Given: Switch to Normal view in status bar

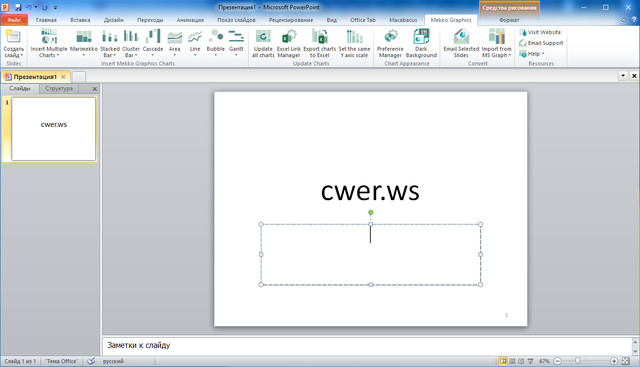Looking at the screenshot, I should pyautogui.click(x=503, y=361).
